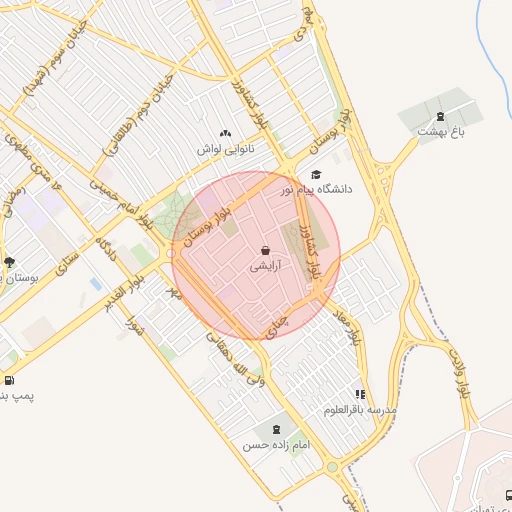512x512 pixels.
Task: Select the خیابان دوم (طالقانی) street label
Action: pos(138,115)
